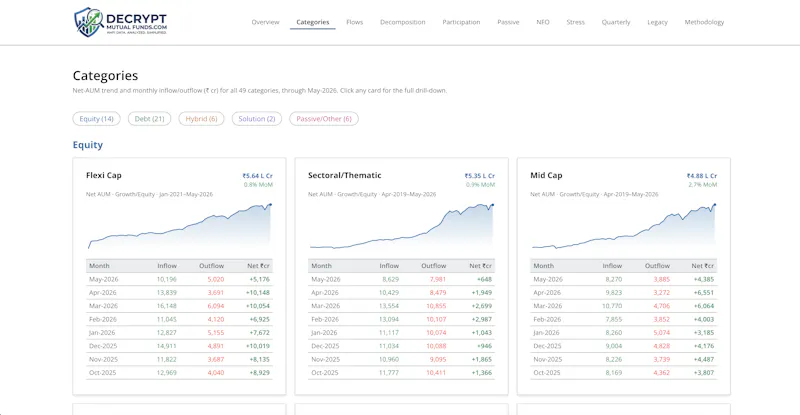Click Mid Cap Oct-2025 month cell
The height and width of the screenshot is (415, 800).
coord(546,373)
